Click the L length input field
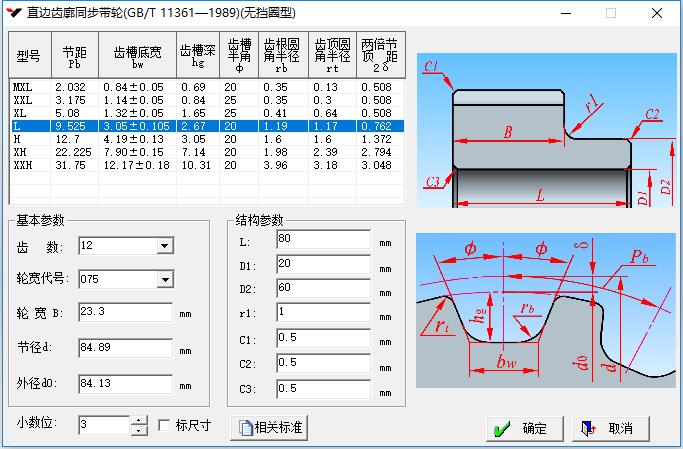Screen dimensions: 683x449 click(323, 240)
